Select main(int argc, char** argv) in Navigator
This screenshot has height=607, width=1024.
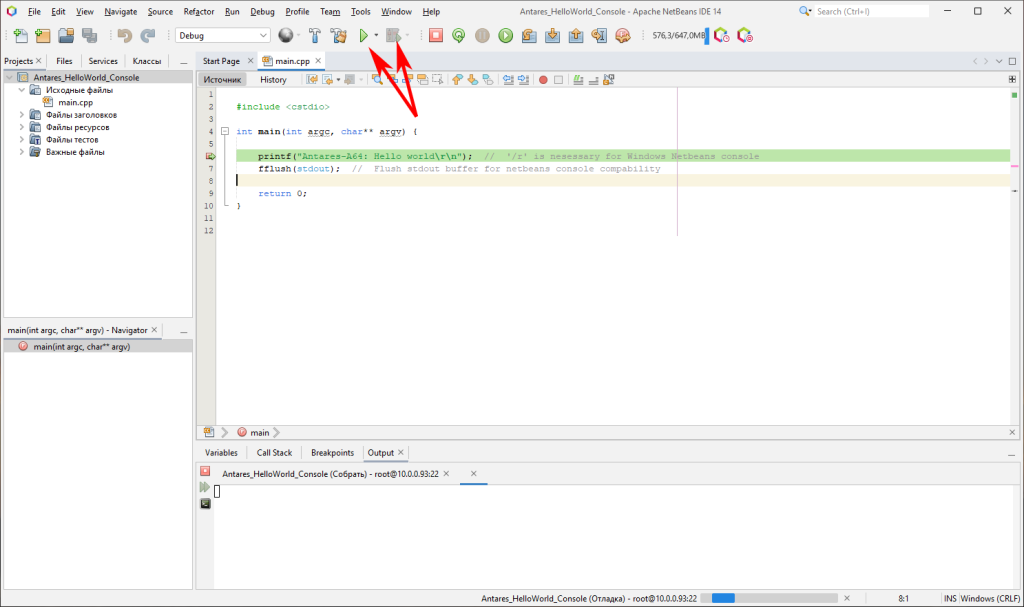(82, 347)
